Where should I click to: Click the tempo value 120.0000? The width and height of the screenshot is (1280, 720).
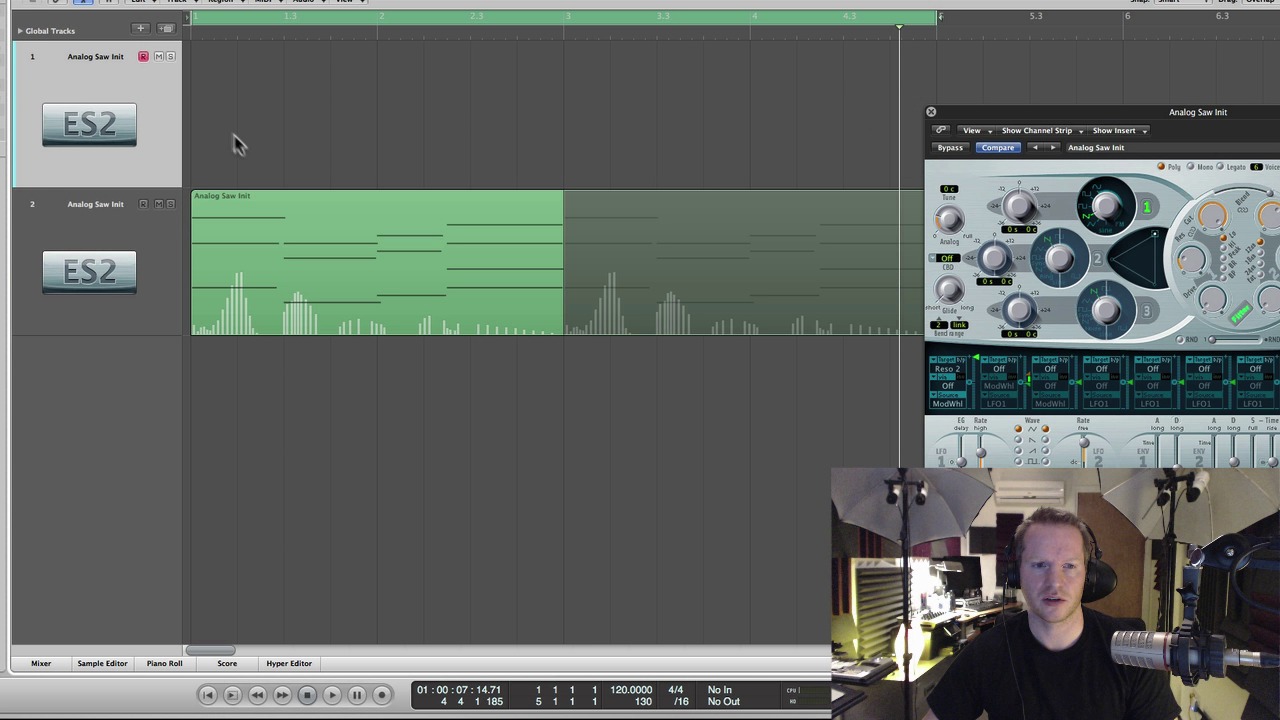tap(631, 690)
